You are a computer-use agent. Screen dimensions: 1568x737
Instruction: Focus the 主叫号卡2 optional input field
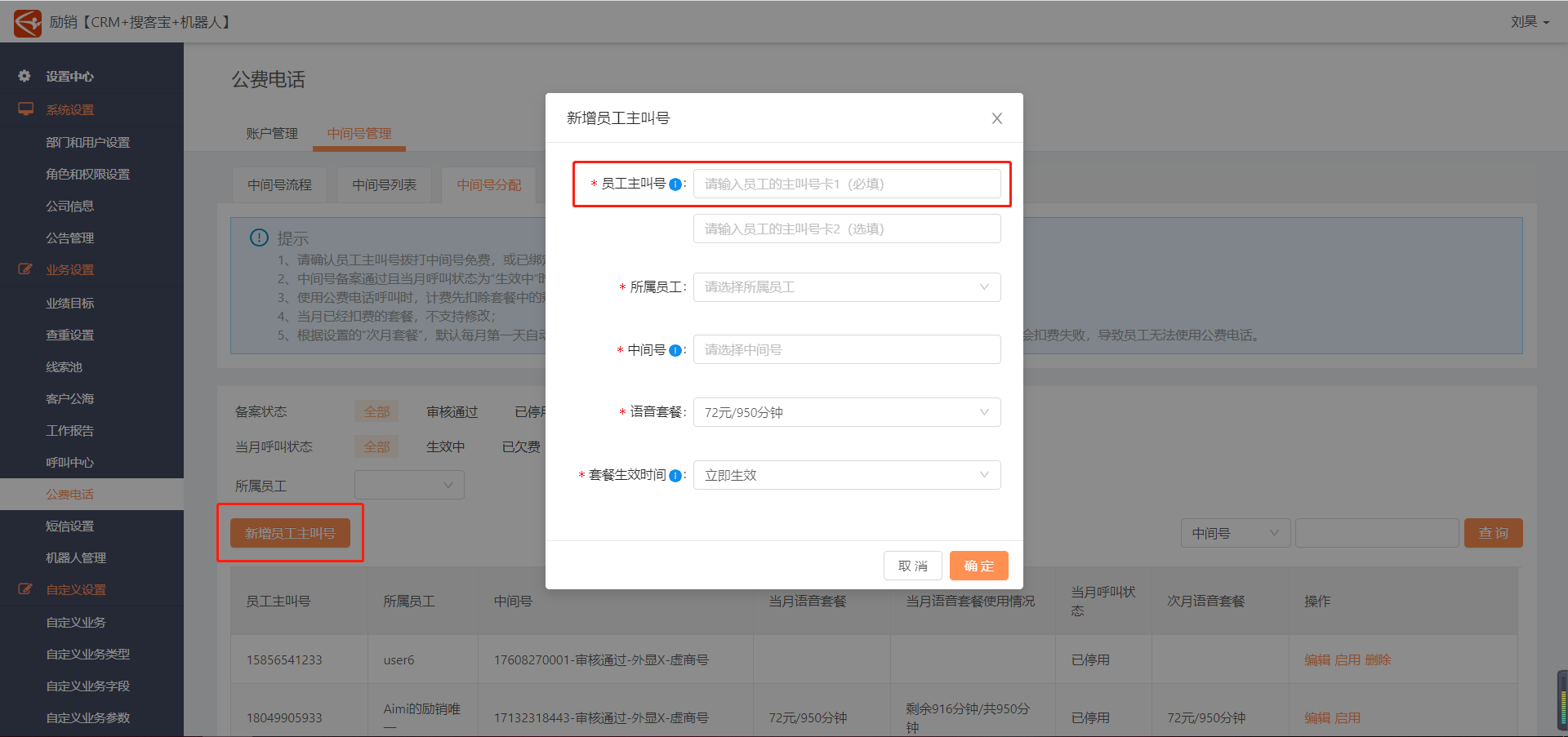pyautogui.click(x=847, y=229)
